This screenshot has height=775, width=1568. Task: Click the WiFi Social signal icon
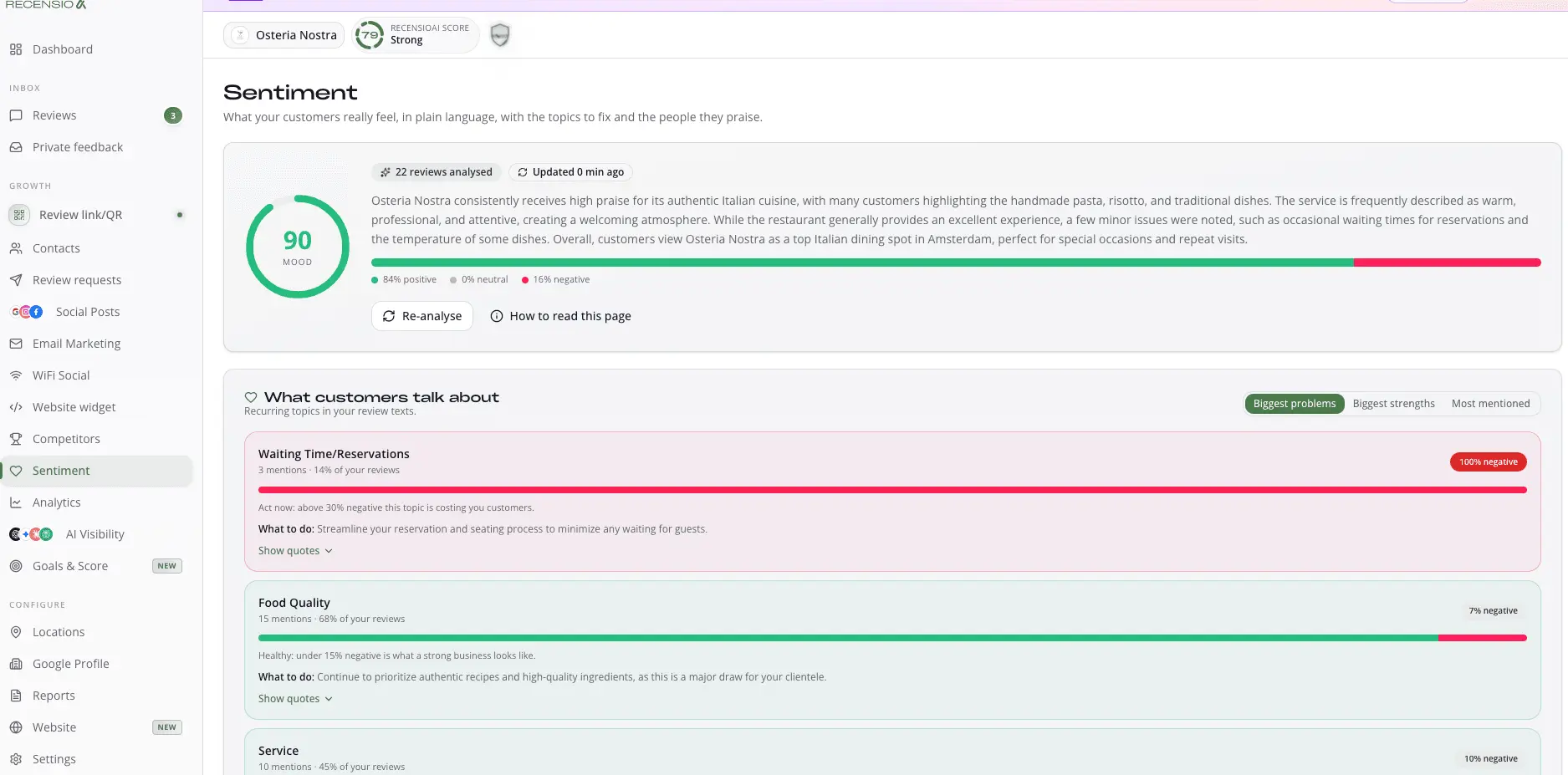[x=16, y=375]
